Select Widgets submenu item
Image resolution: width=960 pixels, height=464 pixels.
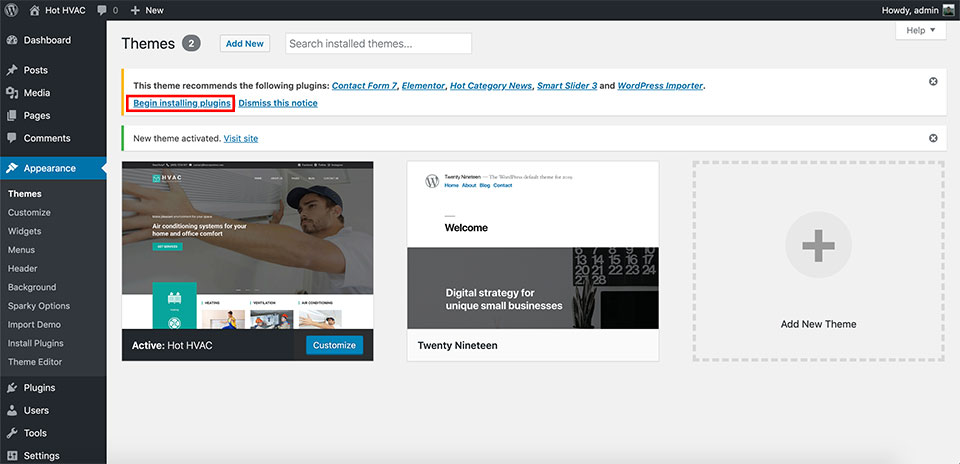click(24, 231)
